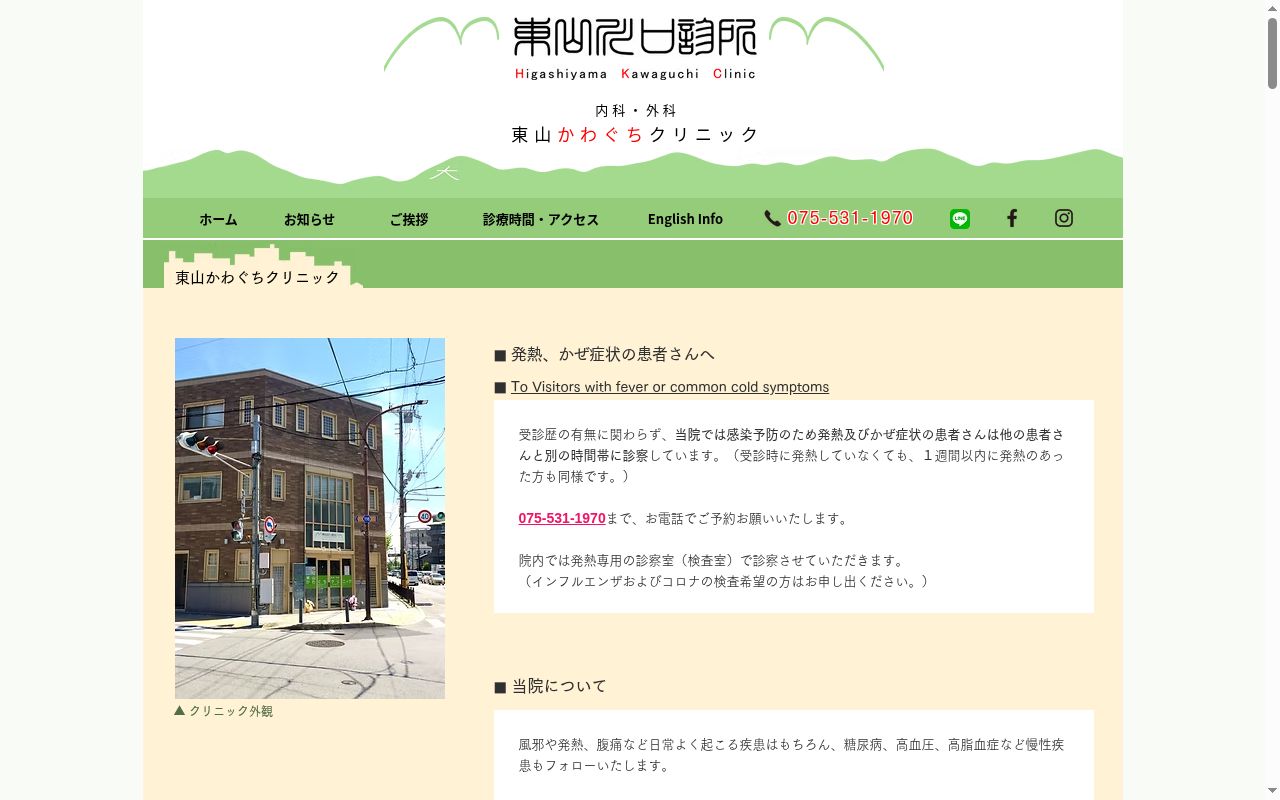Click the page vertical scrollbar thumb
The width and height of the screenshot is (1280, 800).
pyautogui.click(x=1272, y=53)
